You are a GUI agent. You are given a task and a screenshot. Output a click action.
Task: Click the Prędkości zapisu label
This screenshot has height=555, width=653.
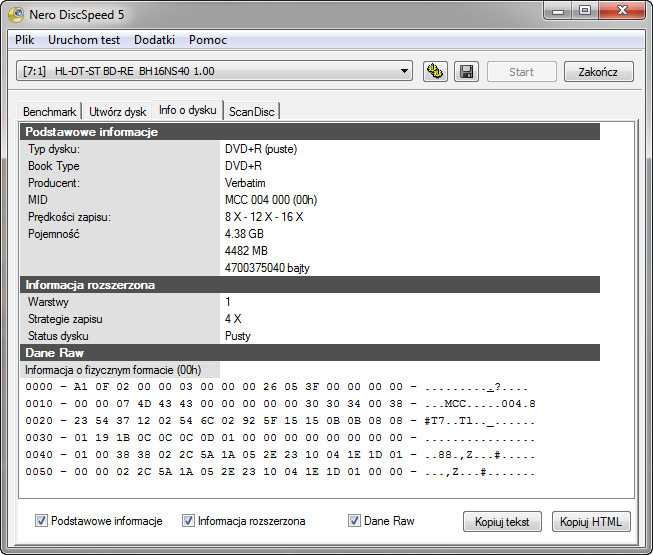coord(69,217)
